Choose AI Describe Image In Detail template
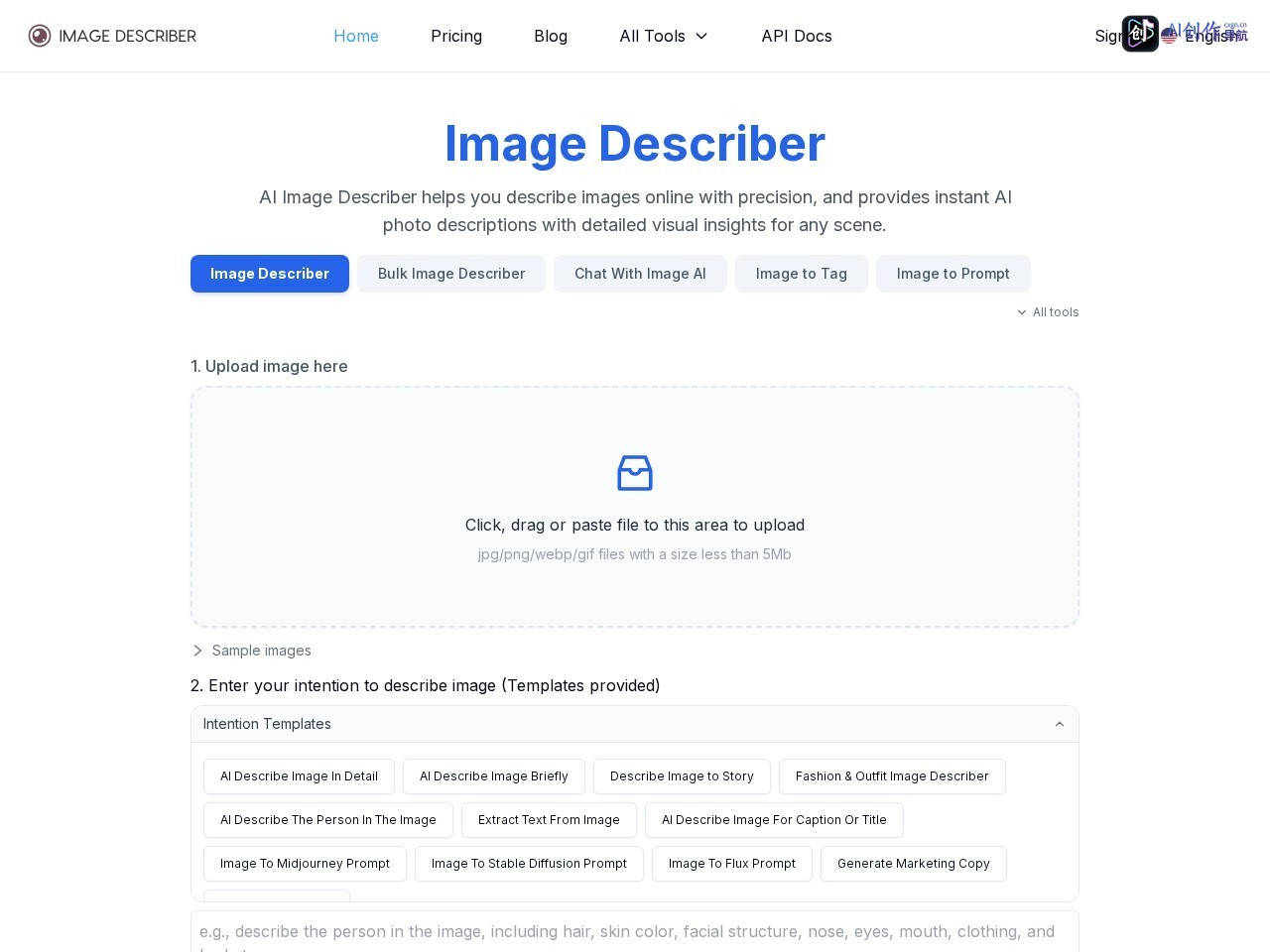 pos(299,776)
